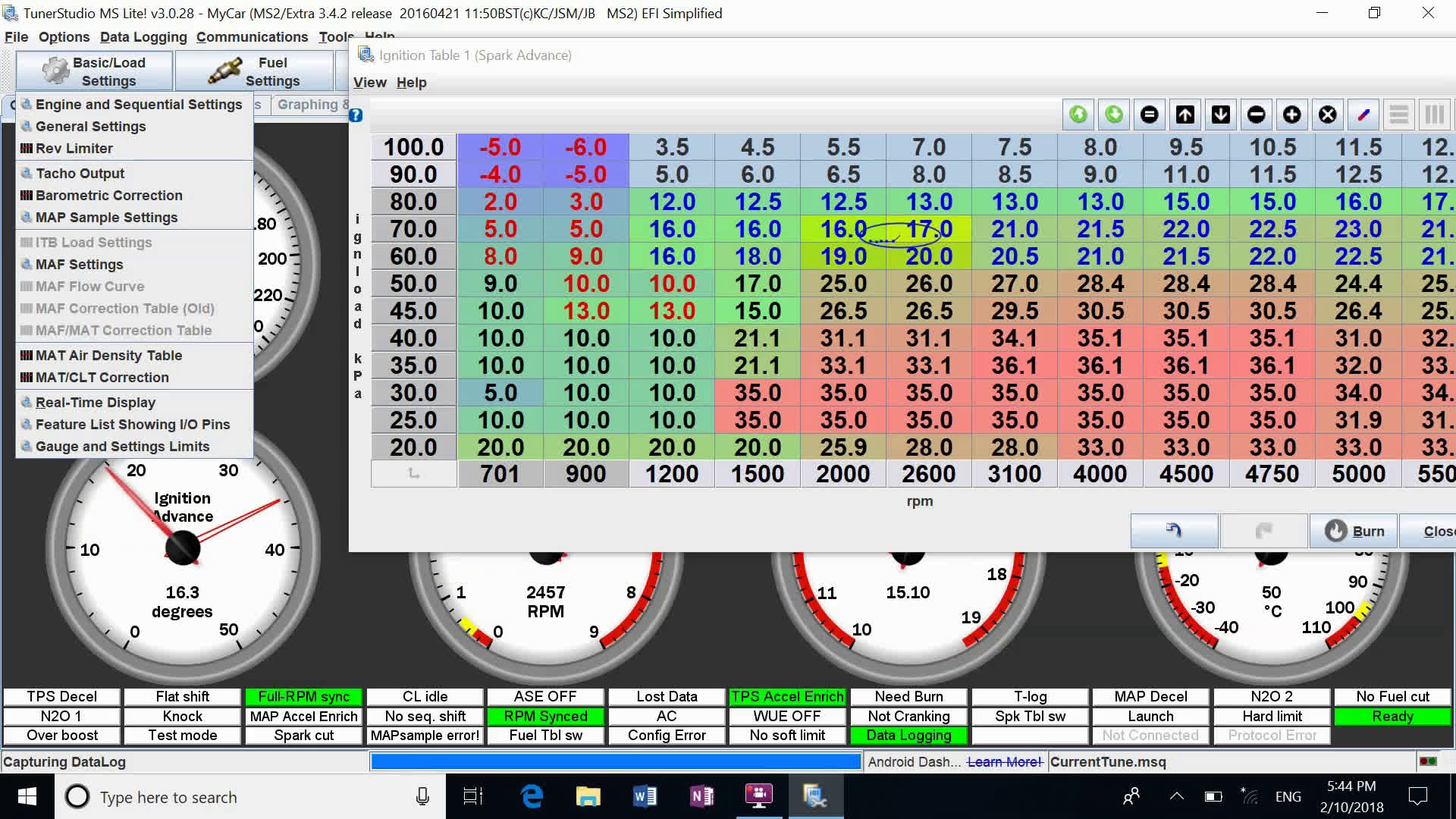Open the Basic/Load Settings menu

tap(93, 71)
